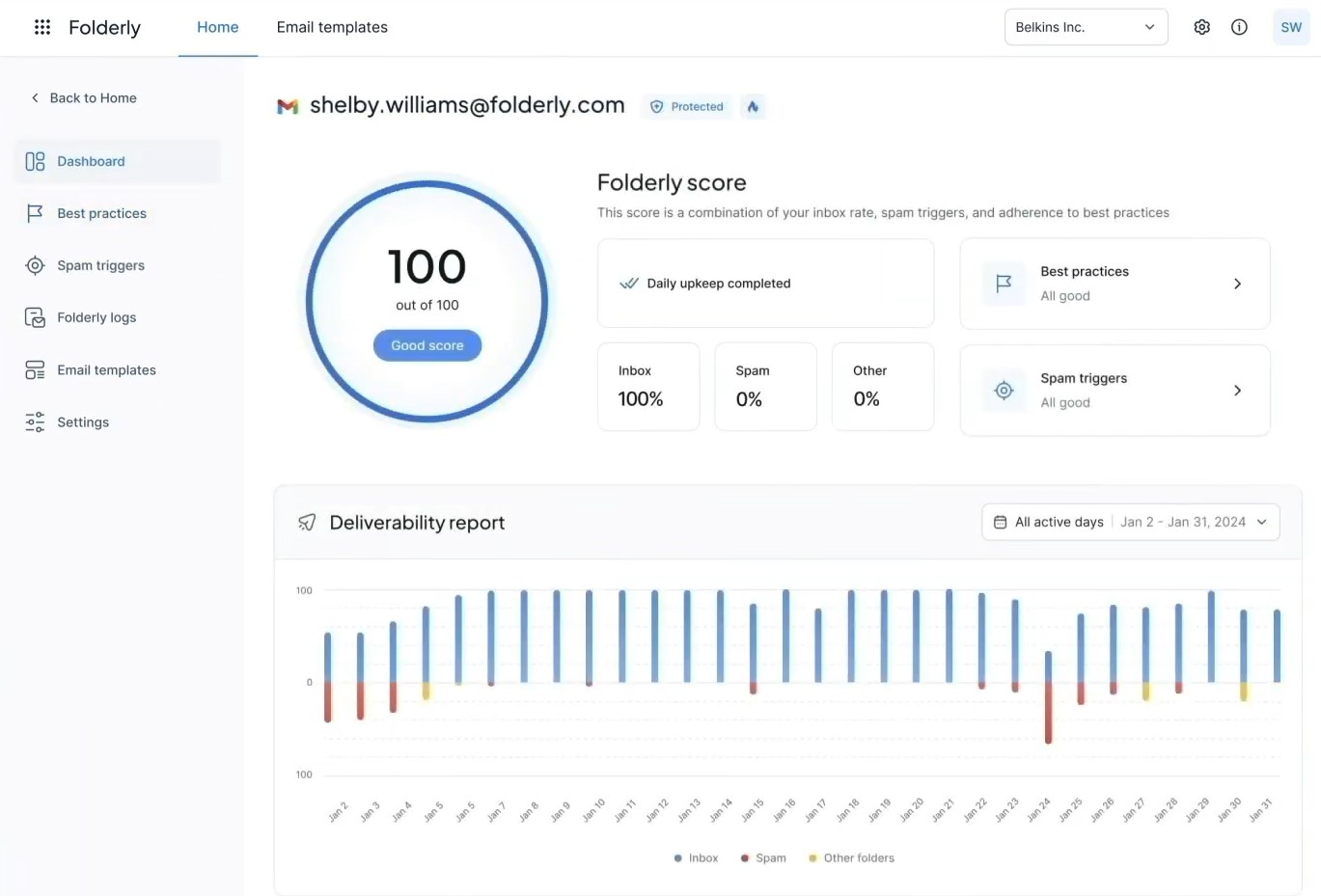Image resolution: width=1321 pixels, height=896 pixels.
Task: Click the Good score button
Action: [x=427, y=345]
